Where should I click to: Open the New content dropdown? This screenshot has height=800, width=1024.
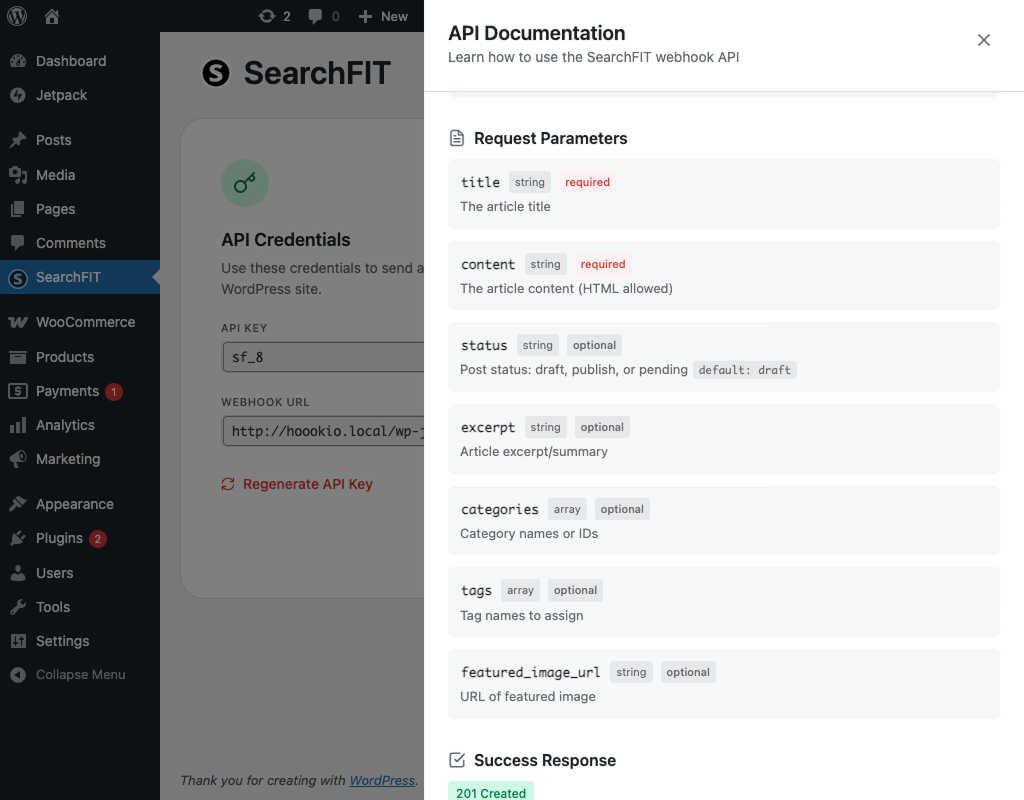(x=383, y=16)
